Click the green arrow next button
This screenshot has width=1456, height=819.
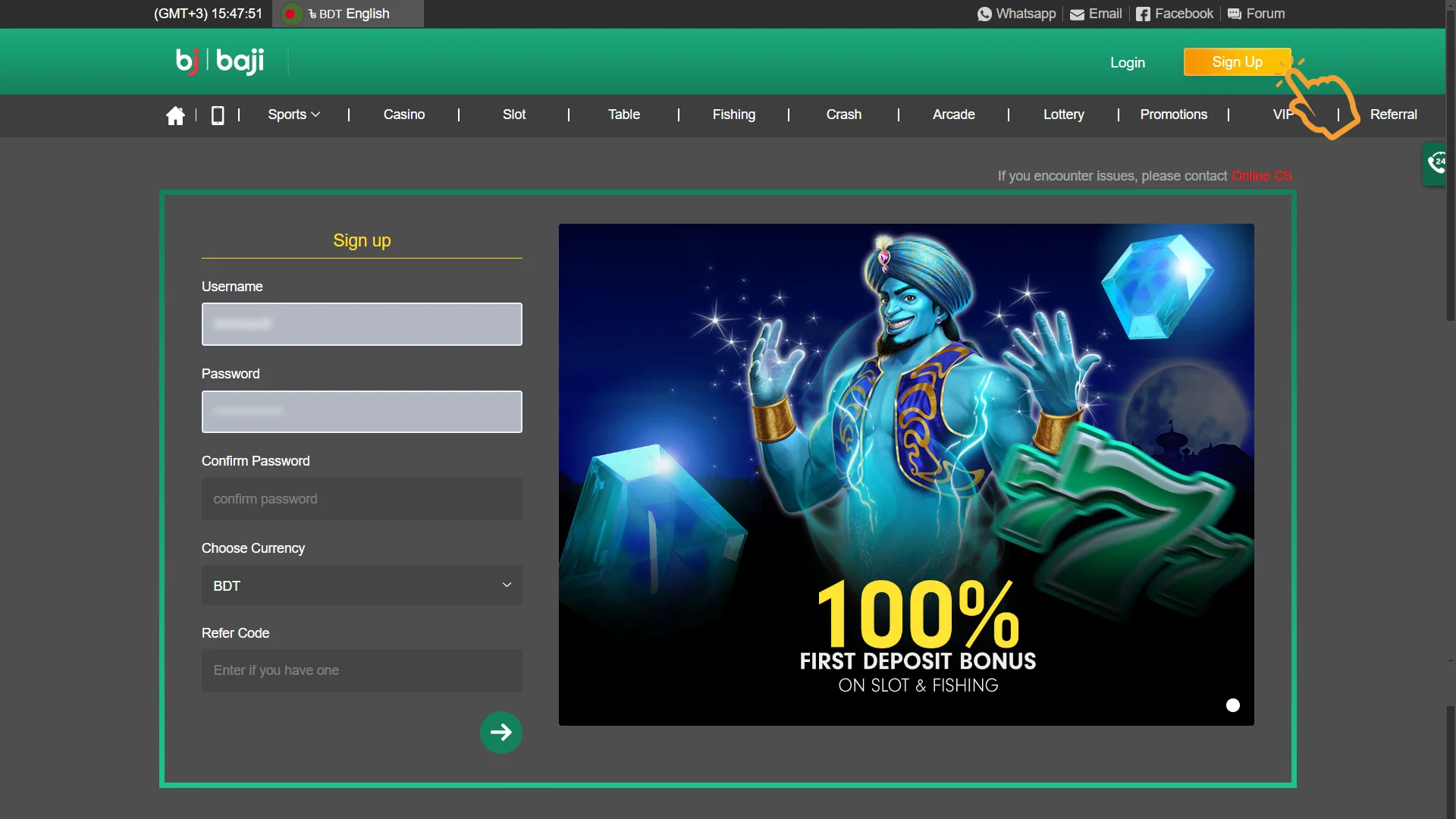click(501, 733)
